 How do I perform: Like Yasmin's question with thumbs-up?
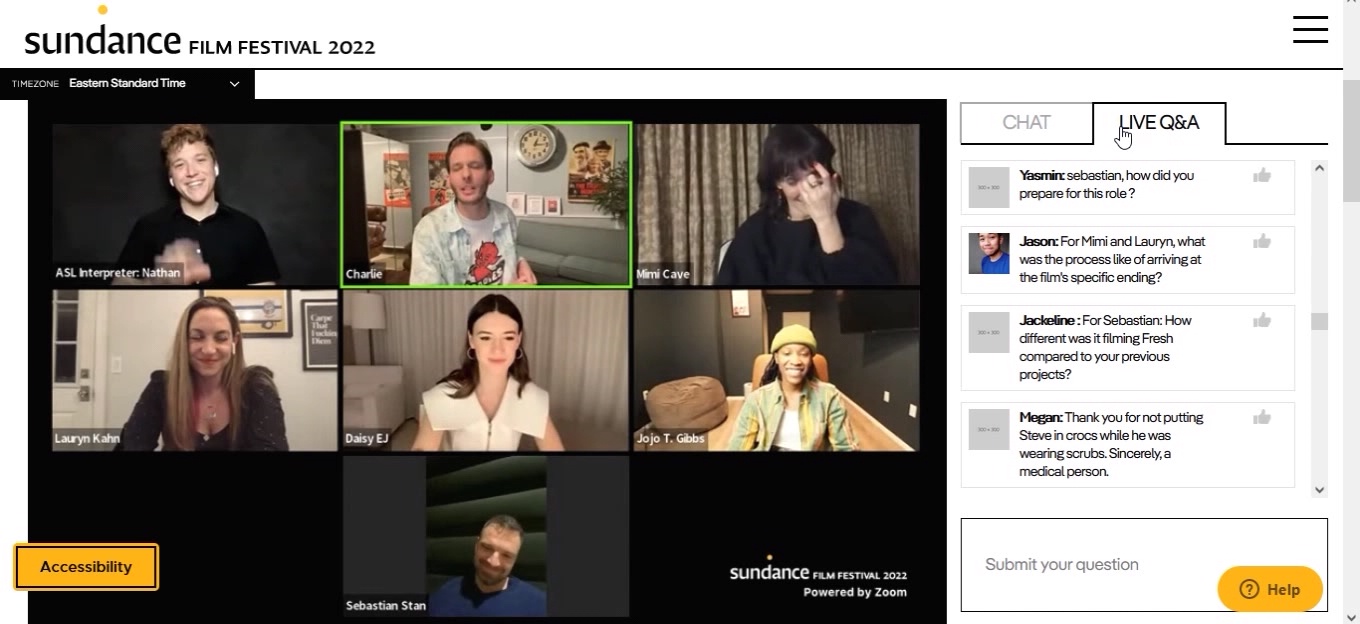1262,176
